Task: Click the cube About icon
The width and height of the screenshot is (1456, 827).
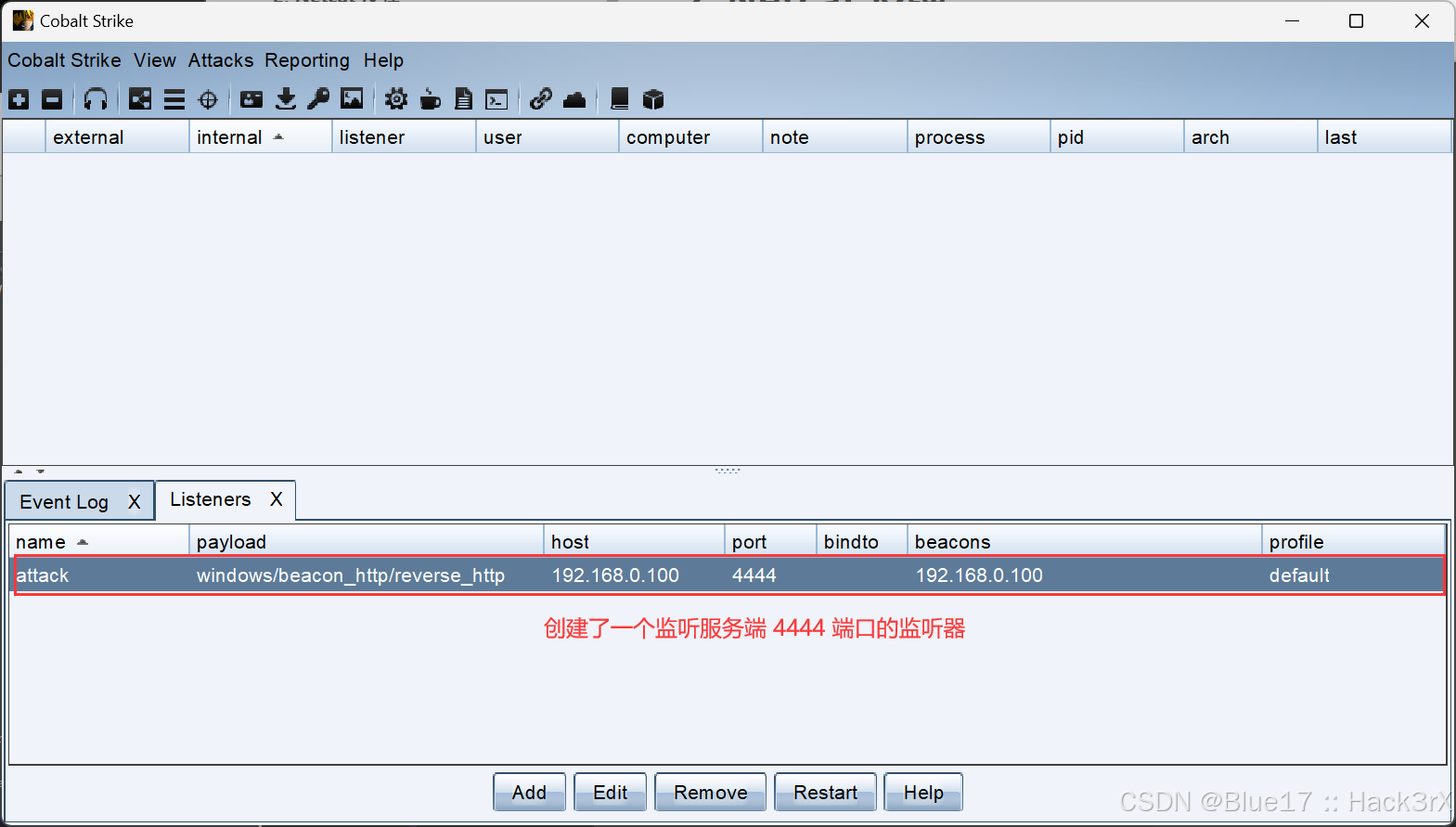Action: [x=653, y=99]
